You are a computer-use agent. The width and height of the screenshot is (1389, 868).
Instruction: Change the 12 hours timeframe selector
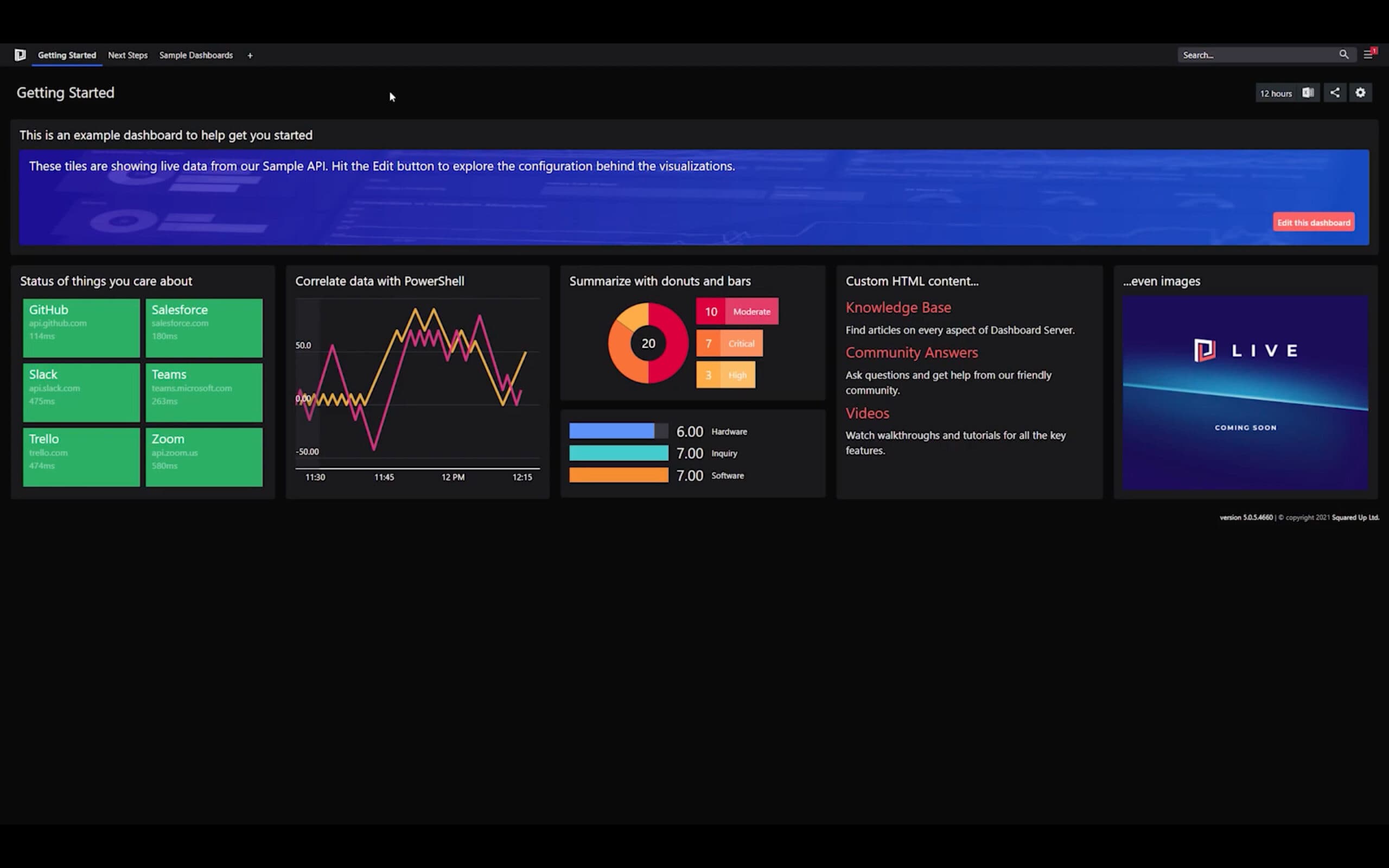click(x=1276, y=93)
